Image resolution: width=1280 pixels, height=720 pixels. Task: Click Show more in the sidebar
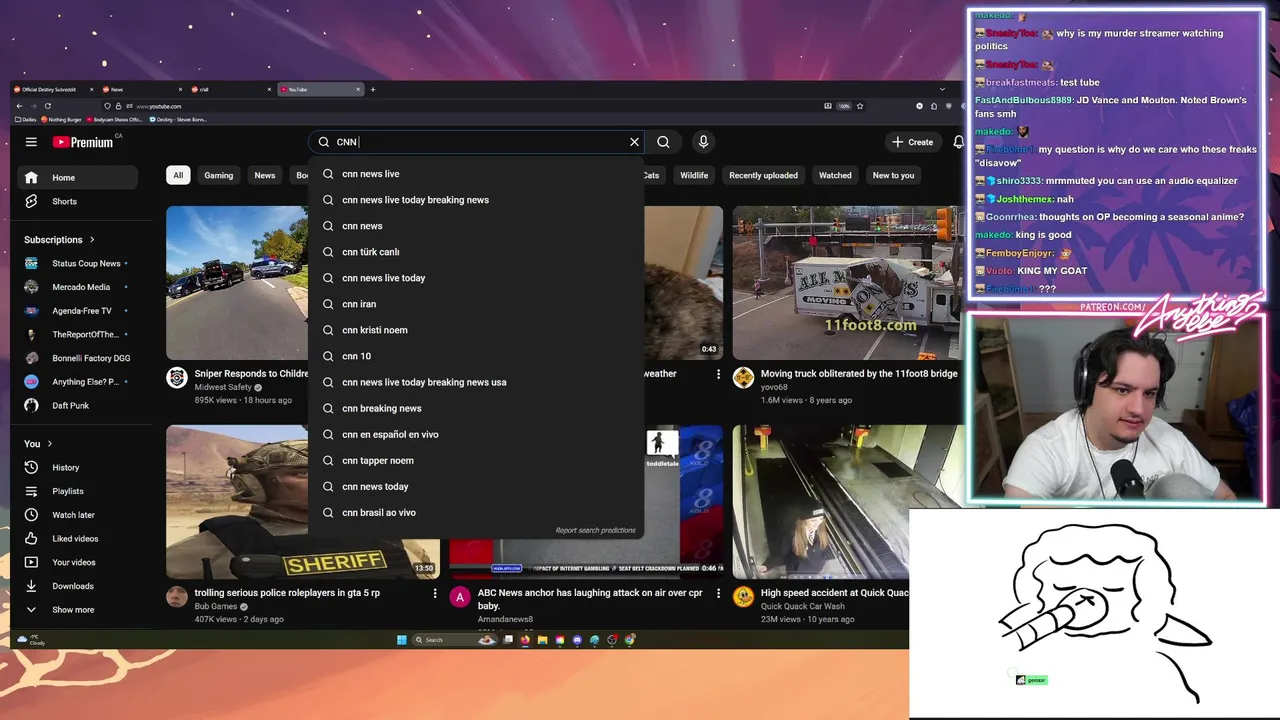pos(76,610)
